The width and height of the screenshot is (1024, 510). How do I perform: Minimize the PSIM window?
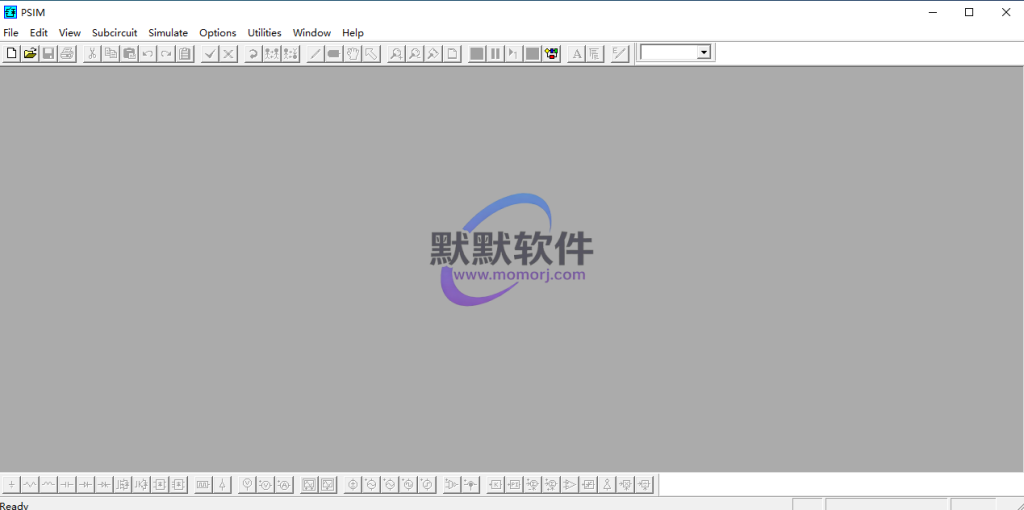pyautogui.click(x=933, y=12)
